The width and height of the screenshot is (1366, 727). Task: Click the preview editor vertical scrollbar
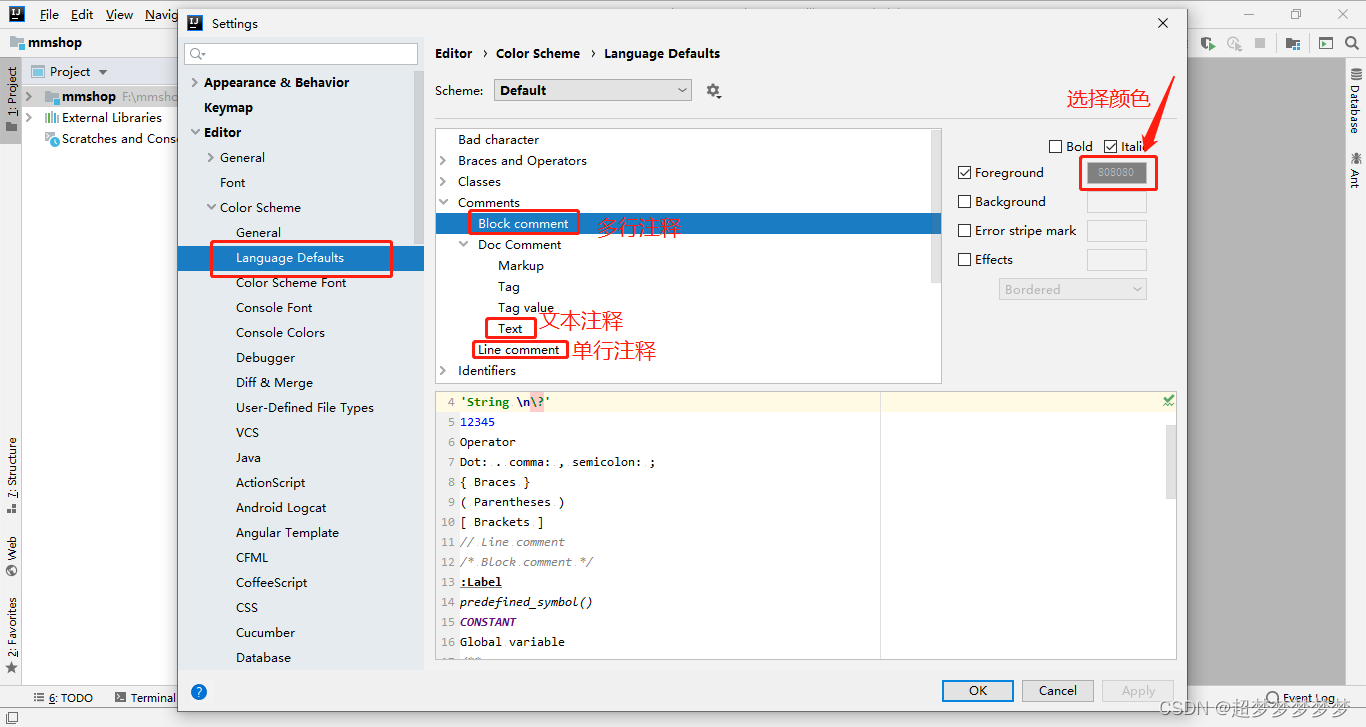(1171, 461)
